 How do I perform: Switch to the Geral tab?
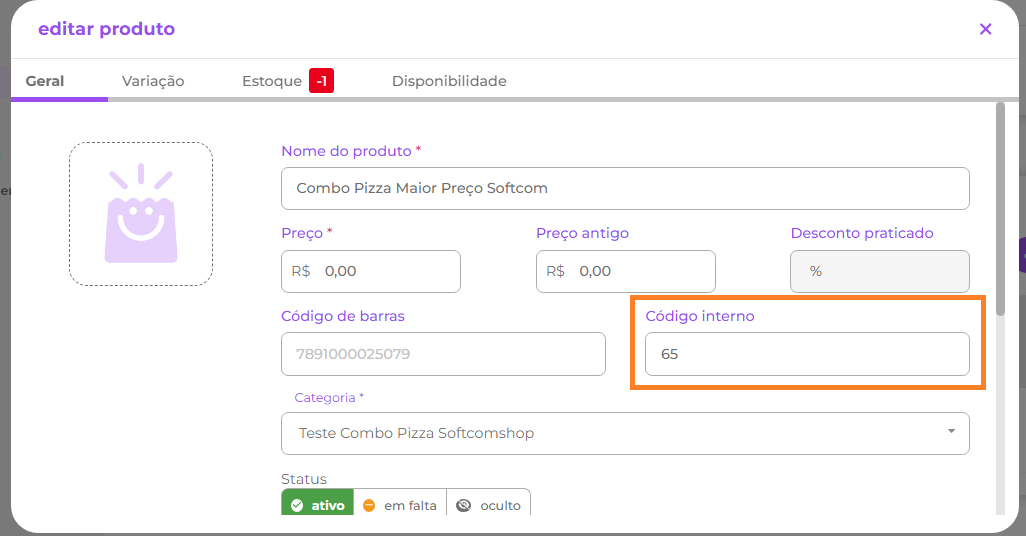45,81
